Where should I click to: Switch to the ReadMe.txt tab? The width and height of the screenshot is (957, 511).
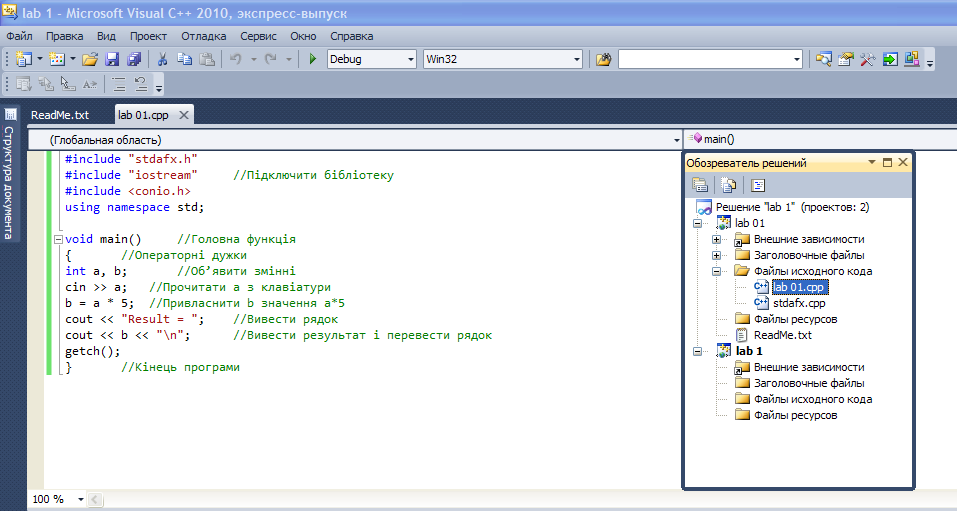[60, 115]
